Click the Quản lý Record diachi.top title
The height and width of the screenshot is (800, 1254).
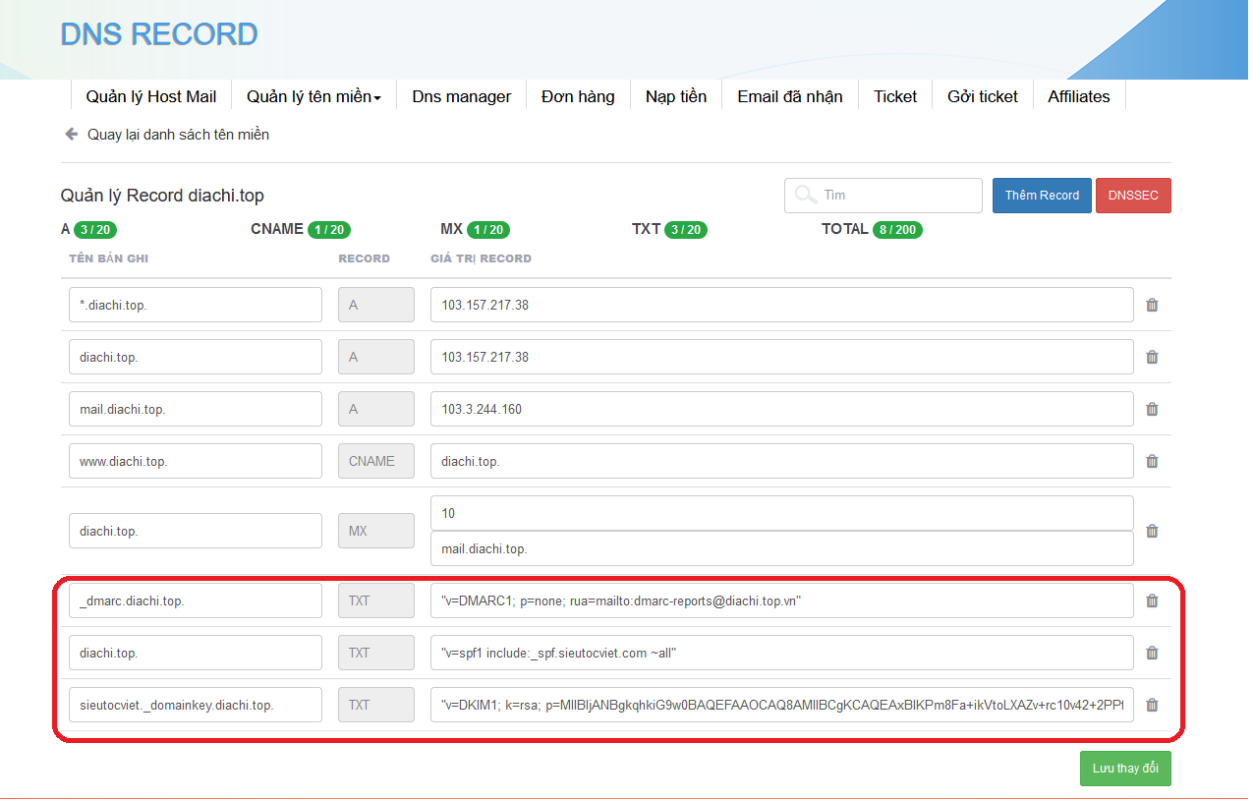click(162, 195)
